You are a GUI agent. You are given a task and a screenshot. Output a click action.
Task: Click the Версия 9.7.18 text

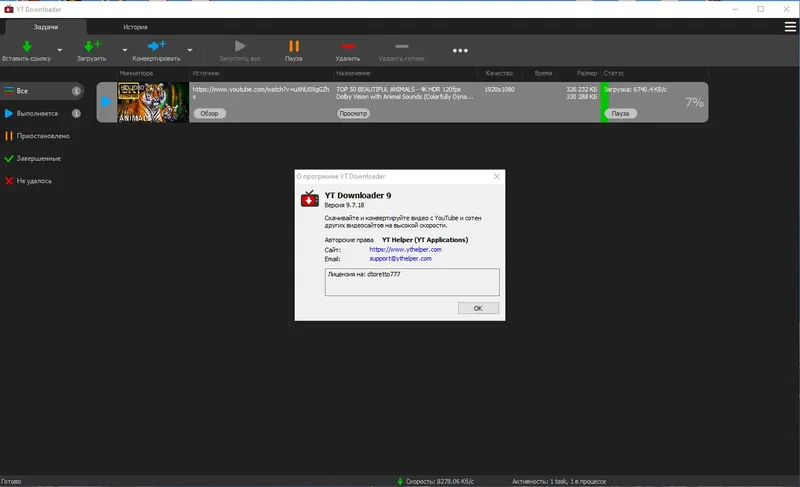344,205
